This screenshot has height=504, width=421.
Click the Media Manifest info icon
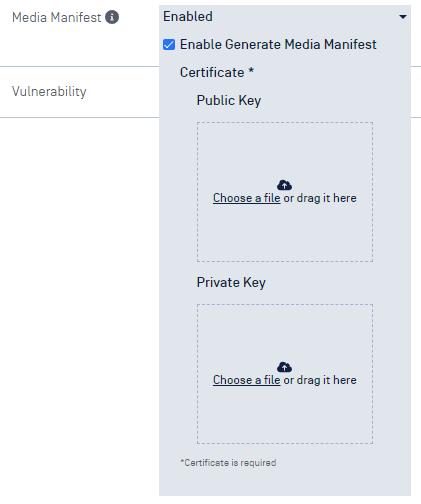(x=112, y=17)
